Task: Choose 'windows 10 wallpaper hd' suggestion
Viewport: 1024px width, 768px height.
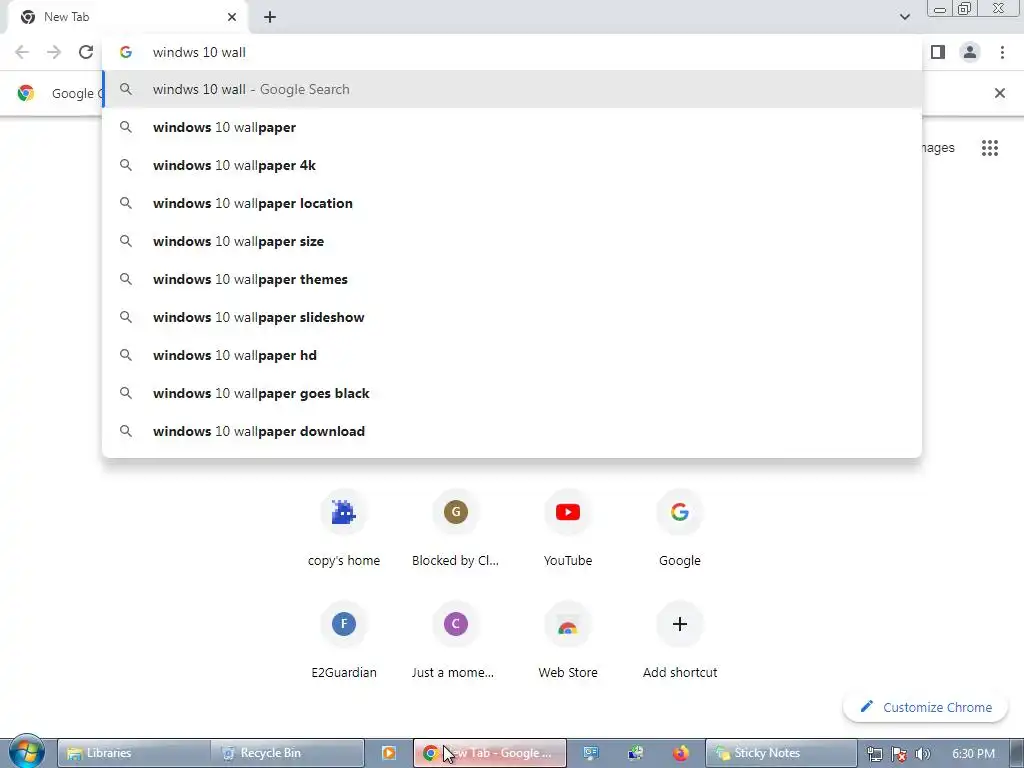Action: tap(513, 355)
